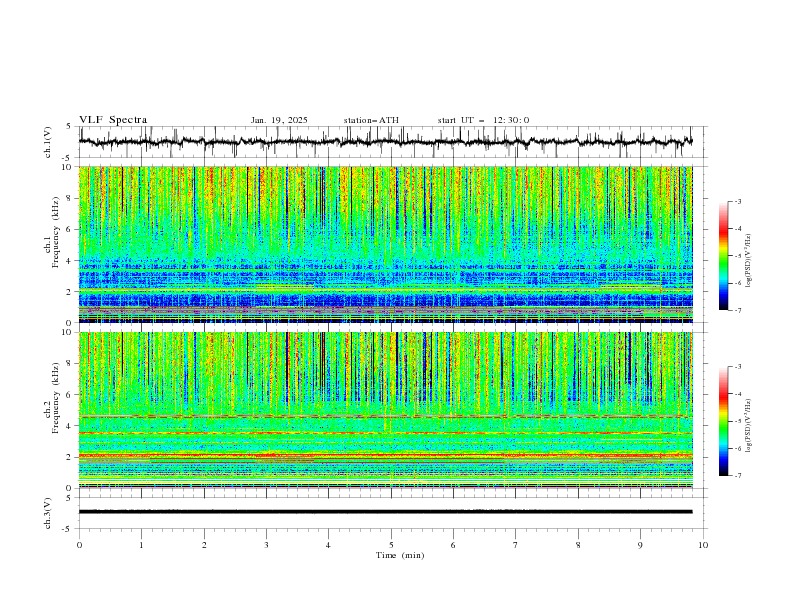Click the log(PSD) label beside ch.2 color bar

[x=749, y=425]
